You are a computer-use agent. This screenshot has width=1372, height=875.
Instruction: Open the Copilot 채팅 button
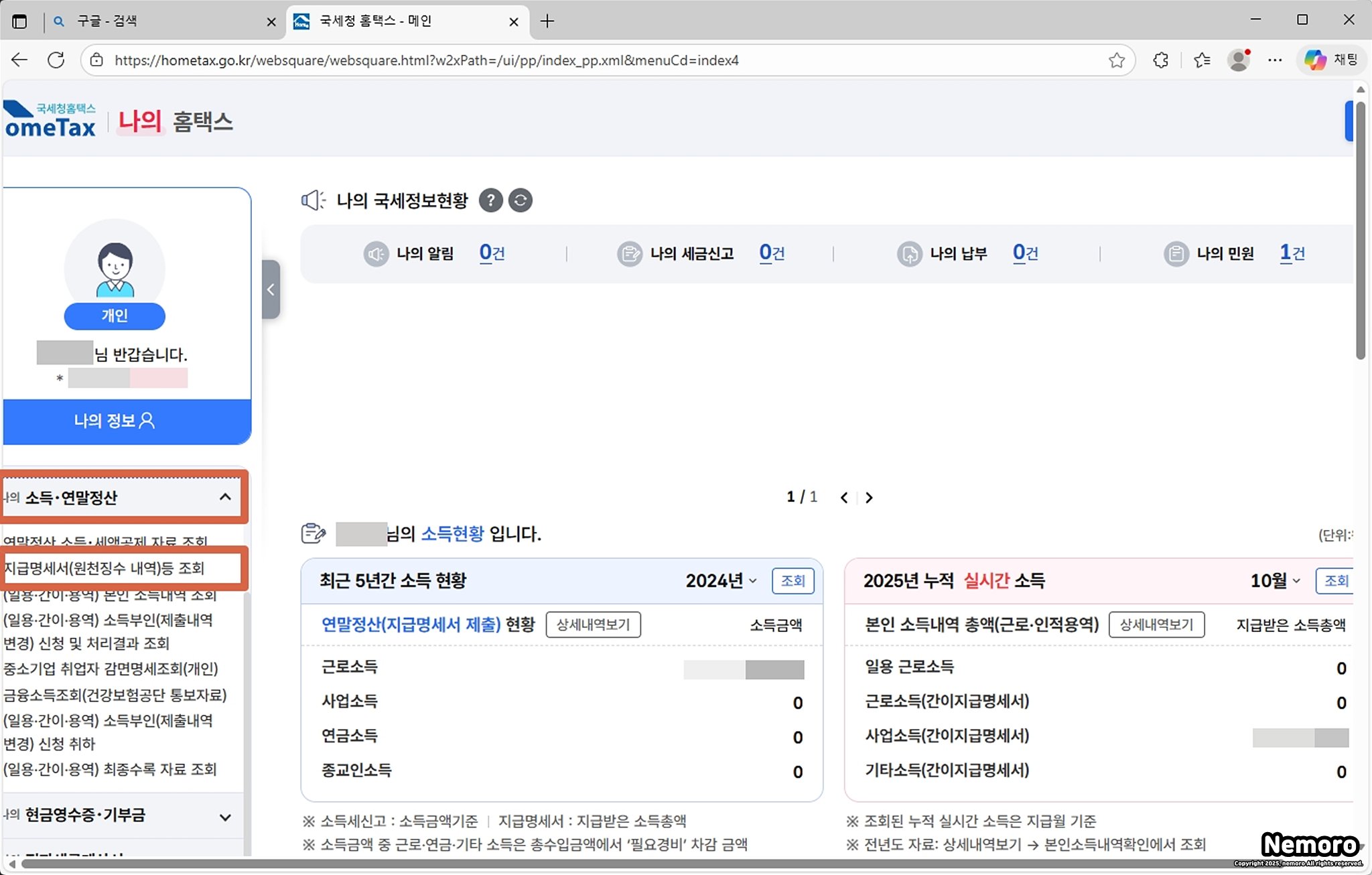pyautogui.click(x=1331, y=60)
